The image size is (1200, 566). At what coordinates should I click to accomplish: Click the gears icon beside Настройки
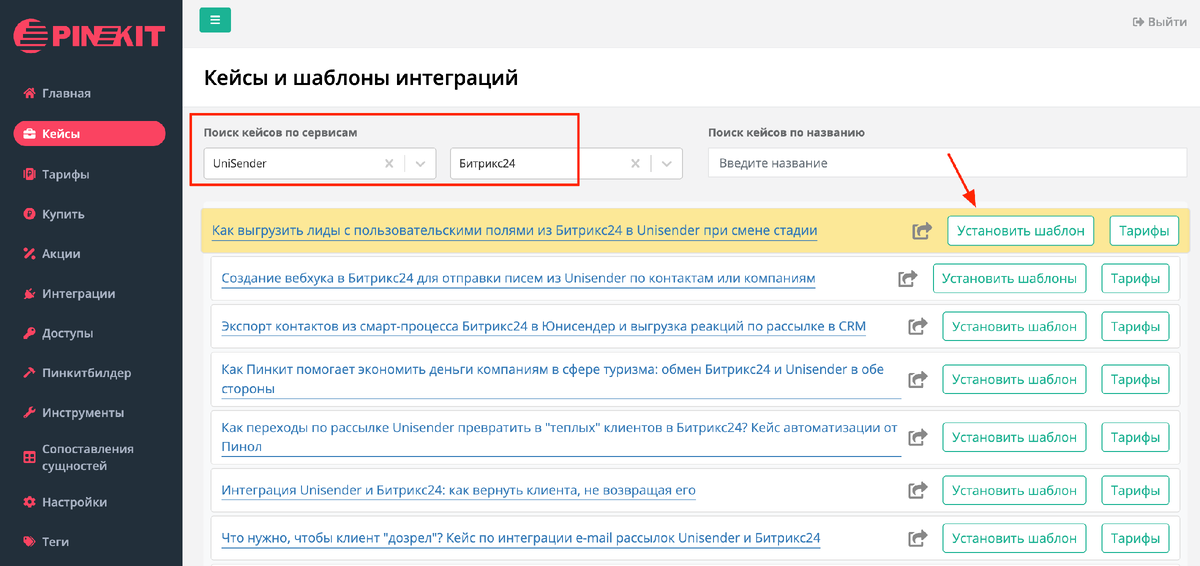click(x=30, y=502)
